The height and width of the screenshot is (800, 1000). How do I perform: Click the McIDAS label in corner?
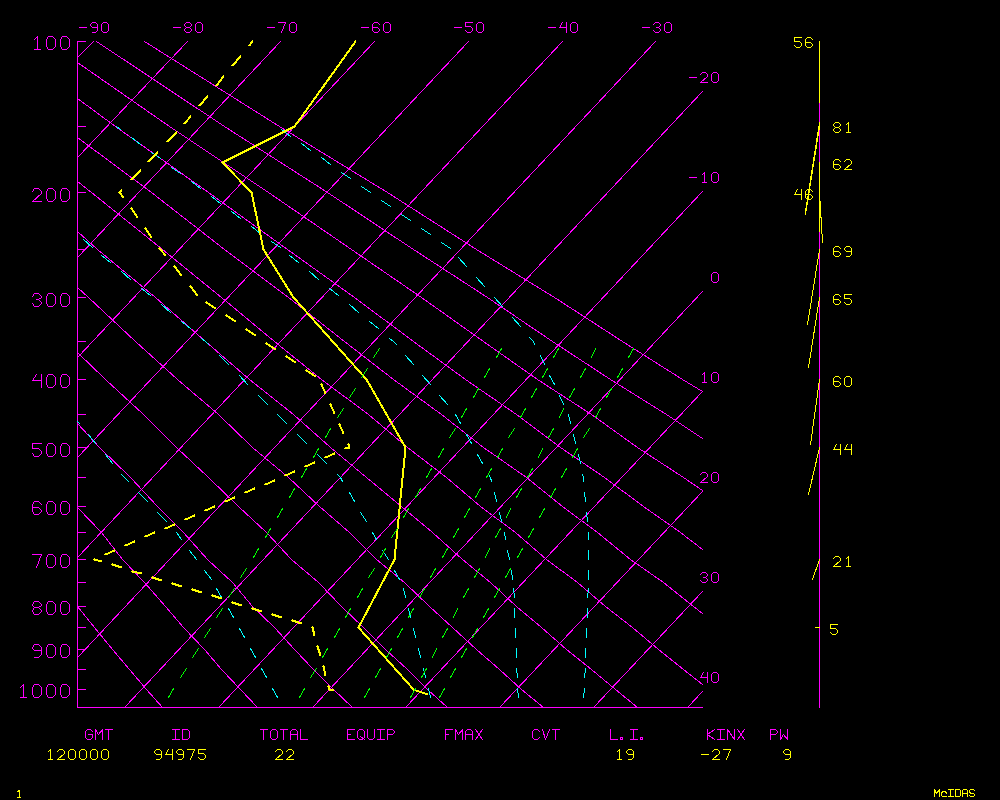pyautogui.click(x=954, y=792)
